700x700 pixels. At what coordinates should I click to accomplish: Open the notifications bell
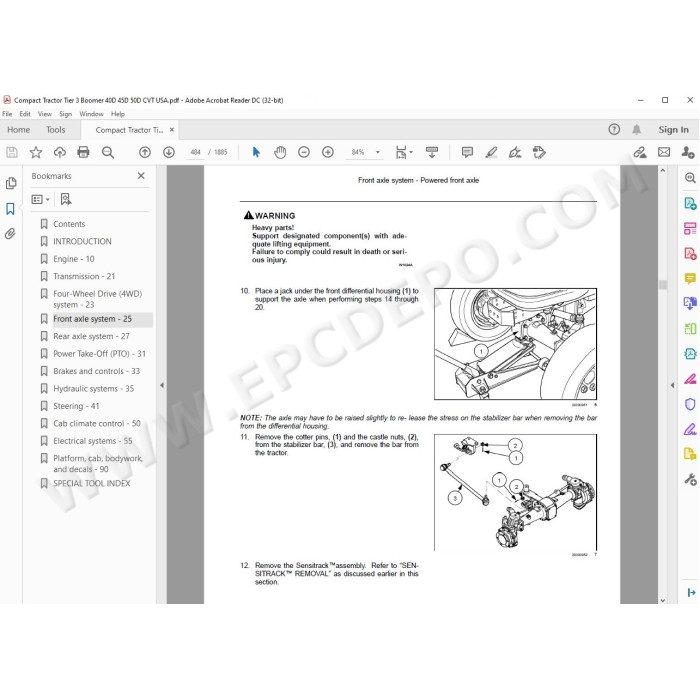(637, 129)
